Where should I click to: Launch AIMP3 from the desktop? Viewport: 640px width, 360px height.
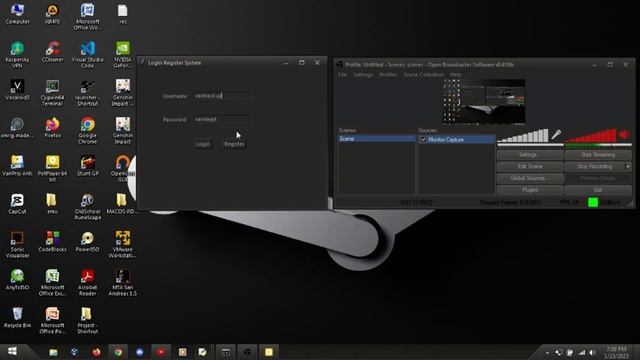pos(52,14)
